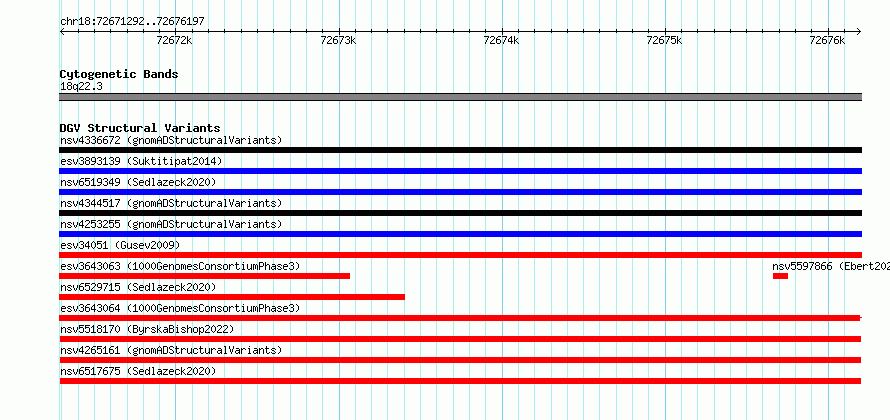
Task: Open variant nsv6529715 Sedlazeck2020 label
Action: (138, 287)
